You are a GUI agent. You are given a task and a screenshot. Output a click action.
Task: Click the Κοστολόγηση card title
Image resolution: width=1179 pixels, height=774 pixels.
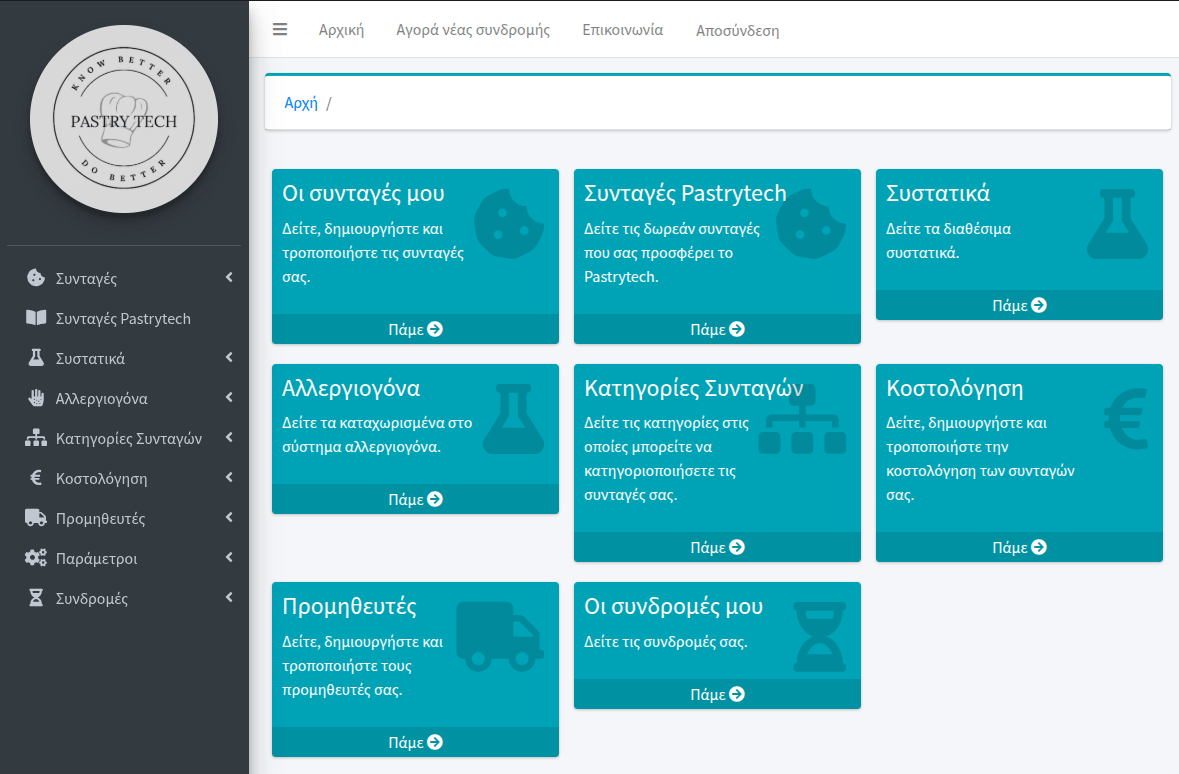(955, 388)
